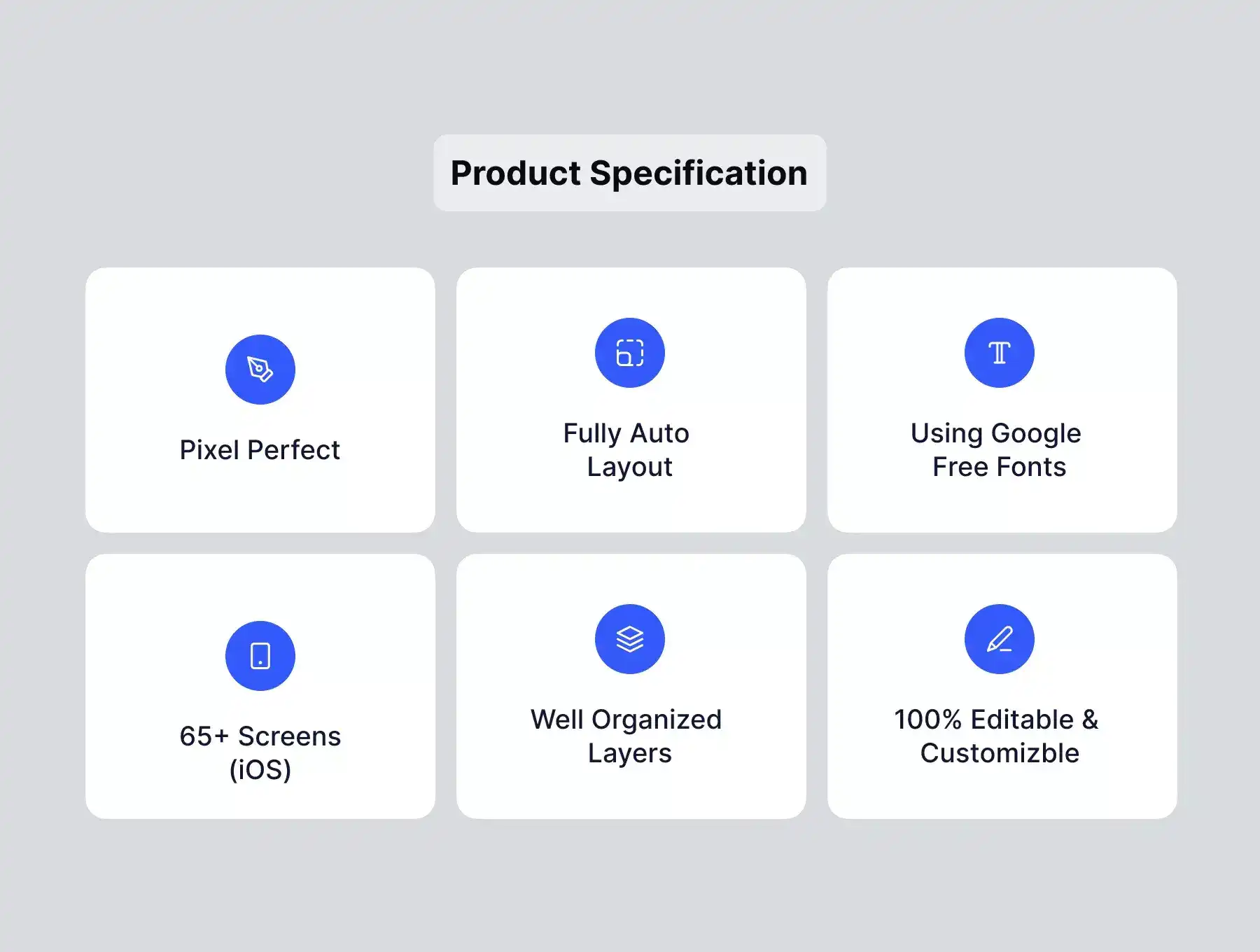Click the stacked layers icon
1260x952 pixels.
click(x=629, y=639)
